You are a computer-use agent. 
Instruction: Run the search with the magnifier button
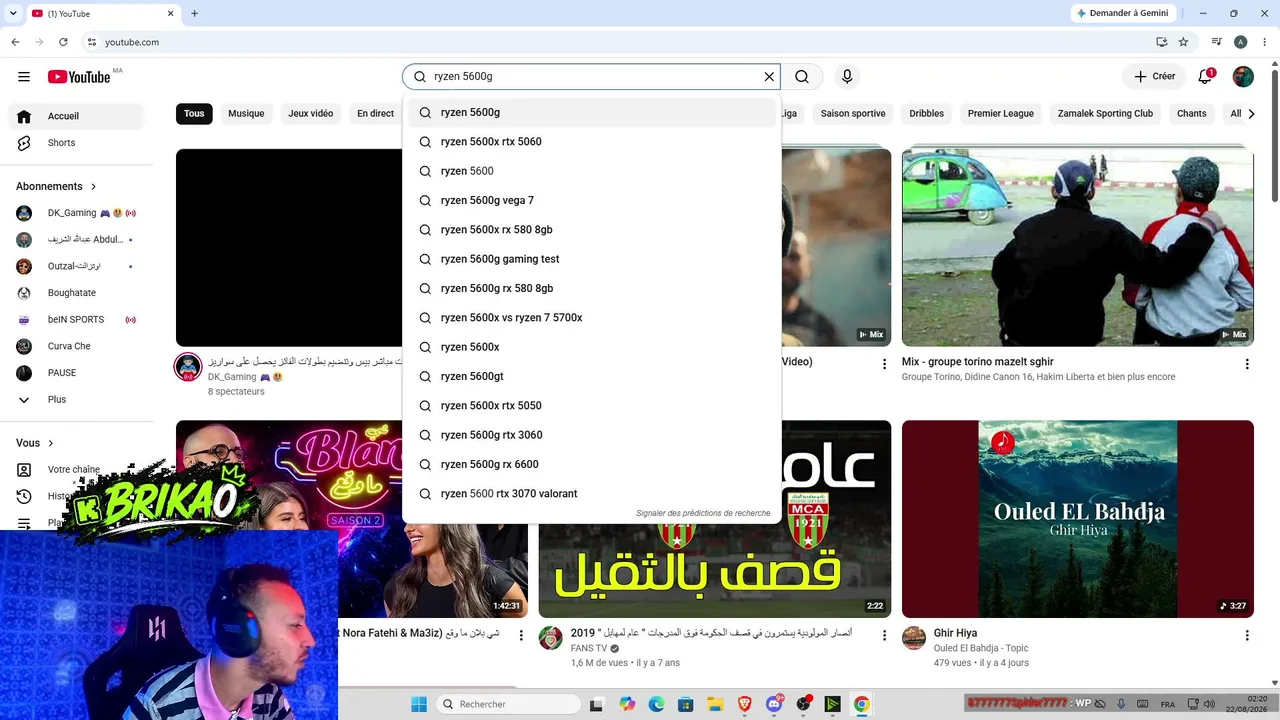click(802, 77)
